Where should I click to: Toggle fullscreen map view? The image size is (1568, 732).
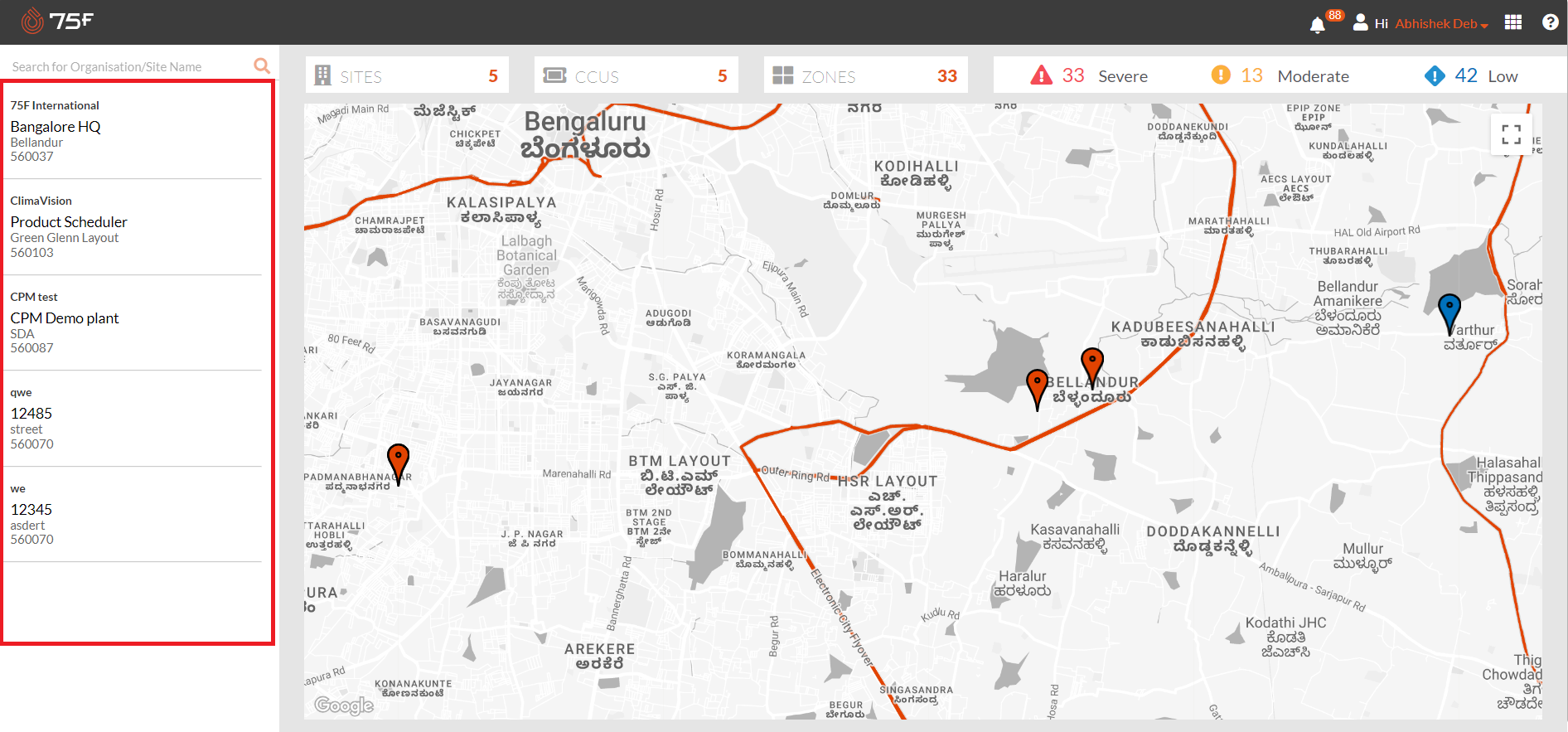coord(1511,134)
